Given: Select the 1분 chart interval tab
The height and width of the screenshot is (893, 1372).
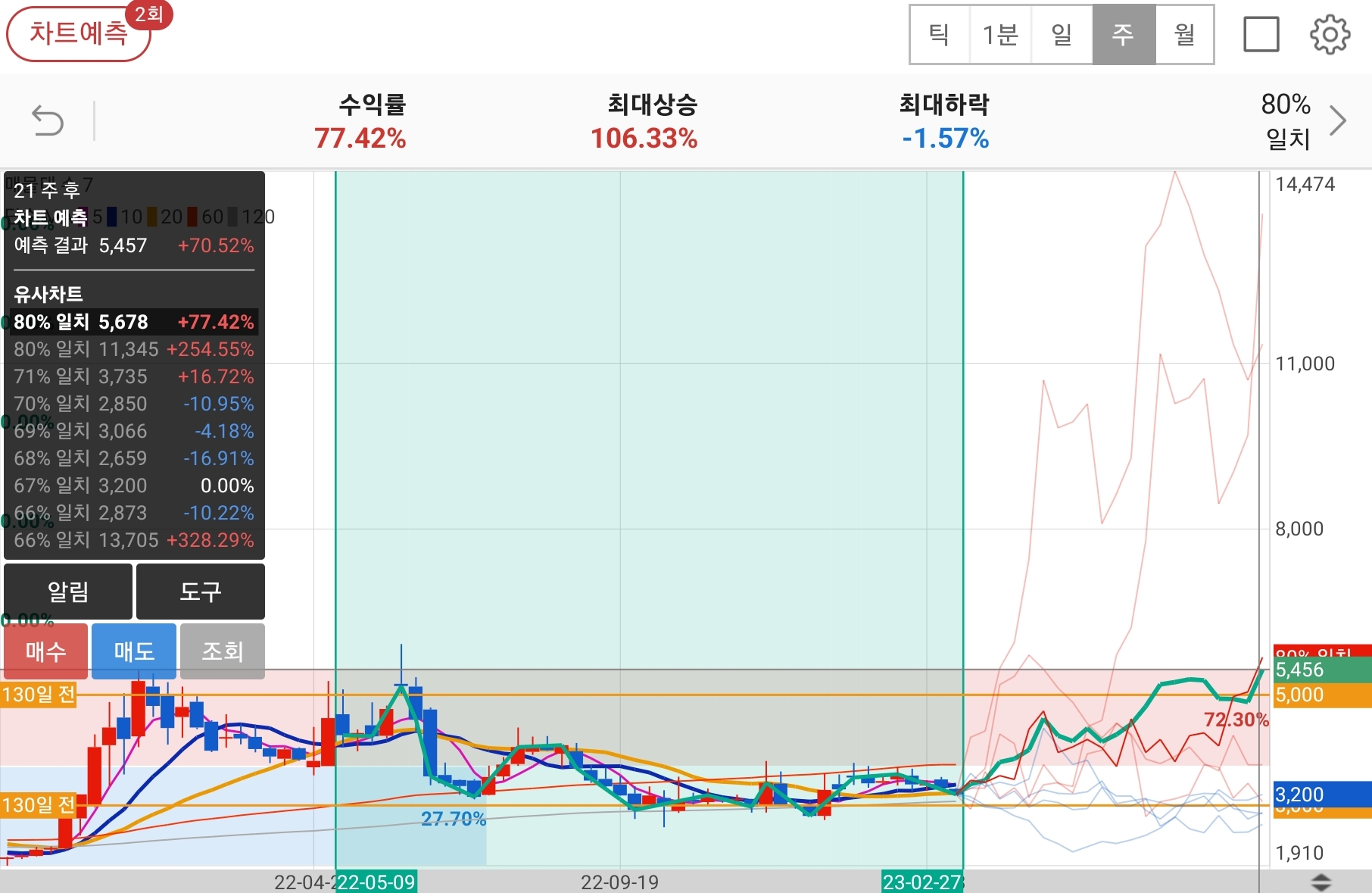Looking at the screenshot, I should point(1000,35).
